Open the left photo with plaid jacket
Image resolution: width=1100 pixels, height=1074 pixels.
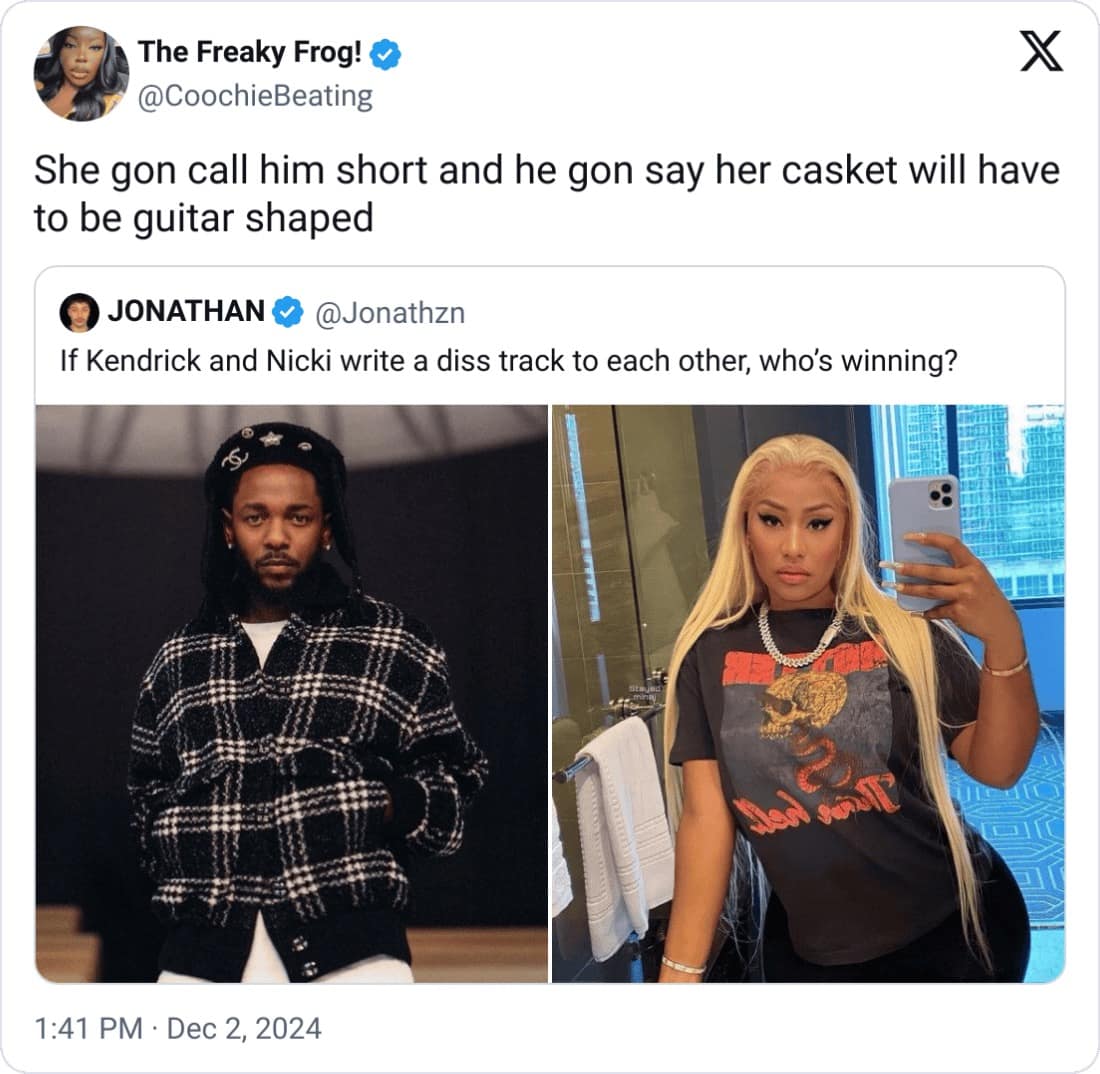pyautogui.click(x=291, y=693)
